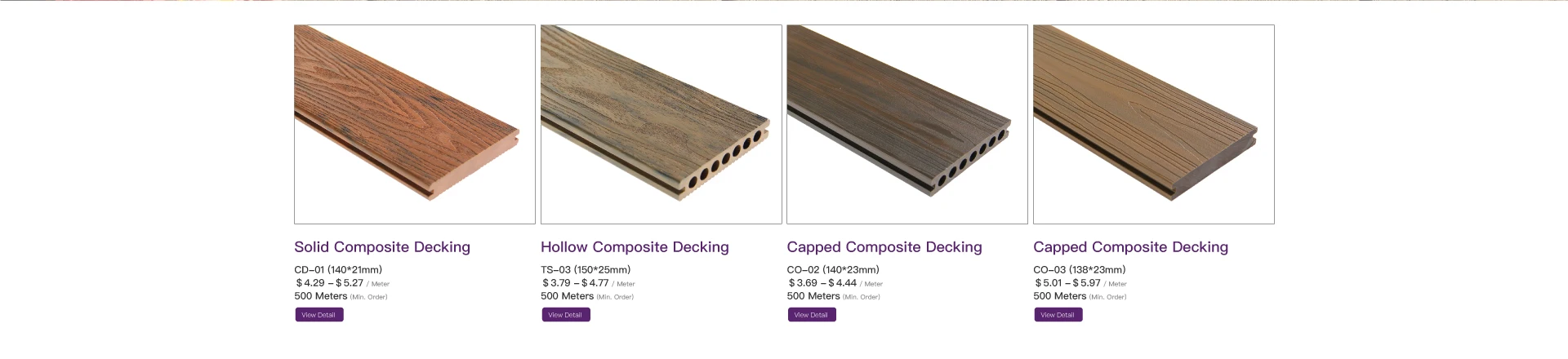
Task: Click the CO-02 capped decking product image
Action: pyautogui.click(x=906, y=124)
